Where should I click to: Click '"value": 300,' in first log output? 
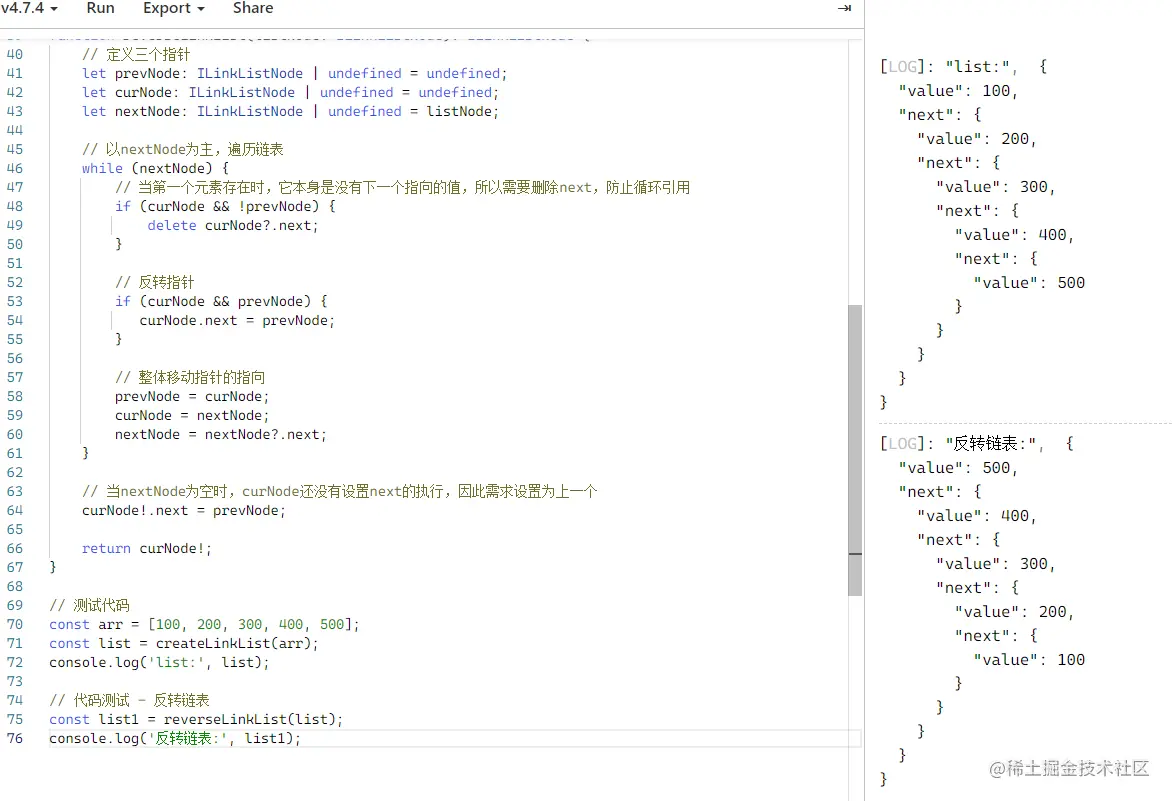[x=996, y=187]
